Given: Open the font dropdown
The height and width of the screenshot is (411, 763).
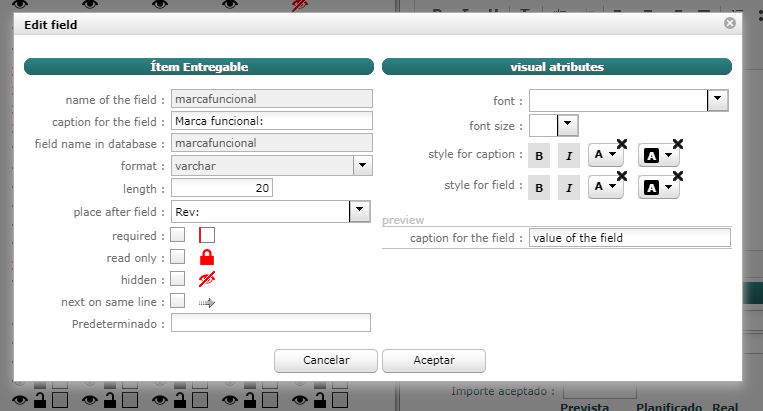Looking at the screenshot, I should click(x=717, y=100).
